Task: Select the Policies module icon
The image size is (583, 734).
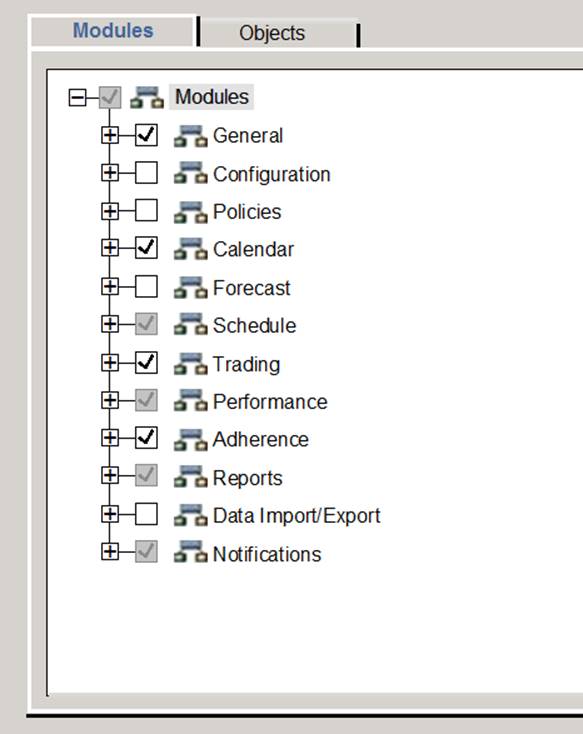Action: 191,212
